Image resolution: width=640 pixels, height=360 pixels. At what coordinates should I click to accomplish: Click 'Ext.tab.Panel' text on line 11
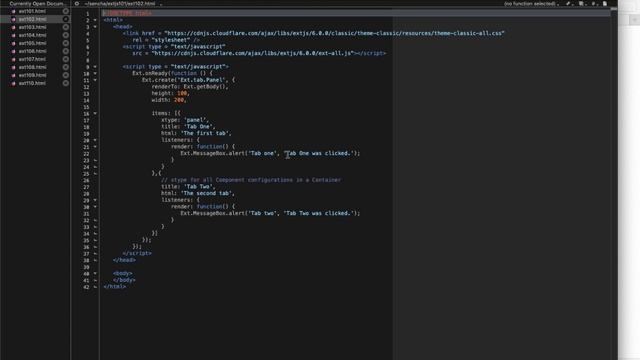click(202, 80)
